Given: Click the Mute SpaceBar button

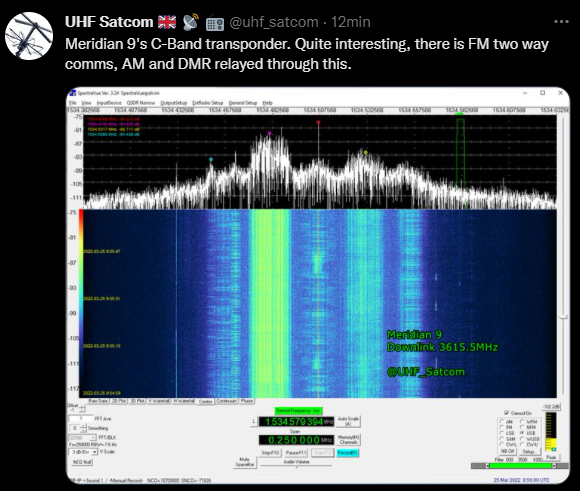Looking at the screenshot, I should click(x=245, y=462).
